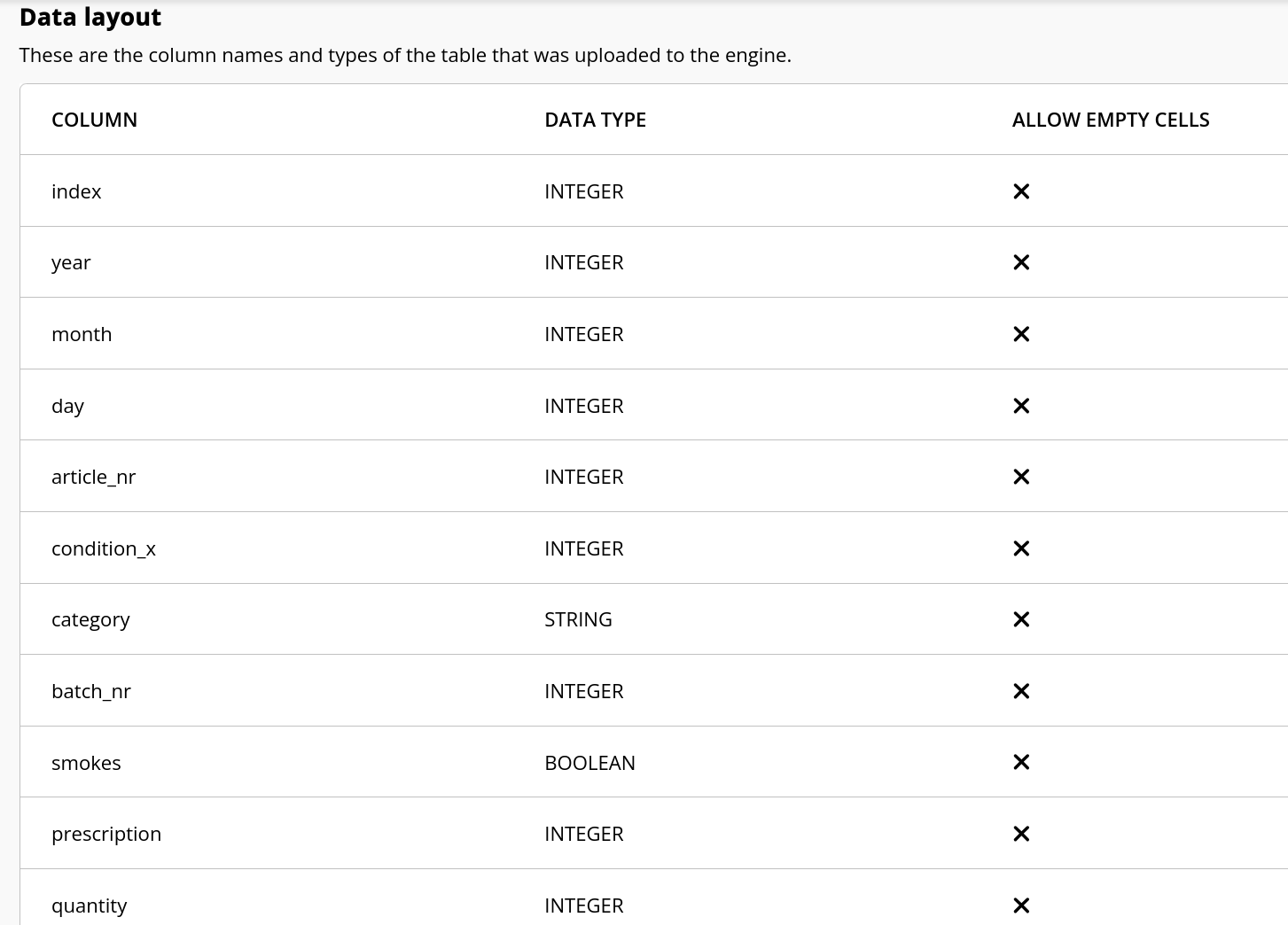Click the ALLOW EMPTY CELLS header
Screen dimensions: 1288x925
[1111, 120]
